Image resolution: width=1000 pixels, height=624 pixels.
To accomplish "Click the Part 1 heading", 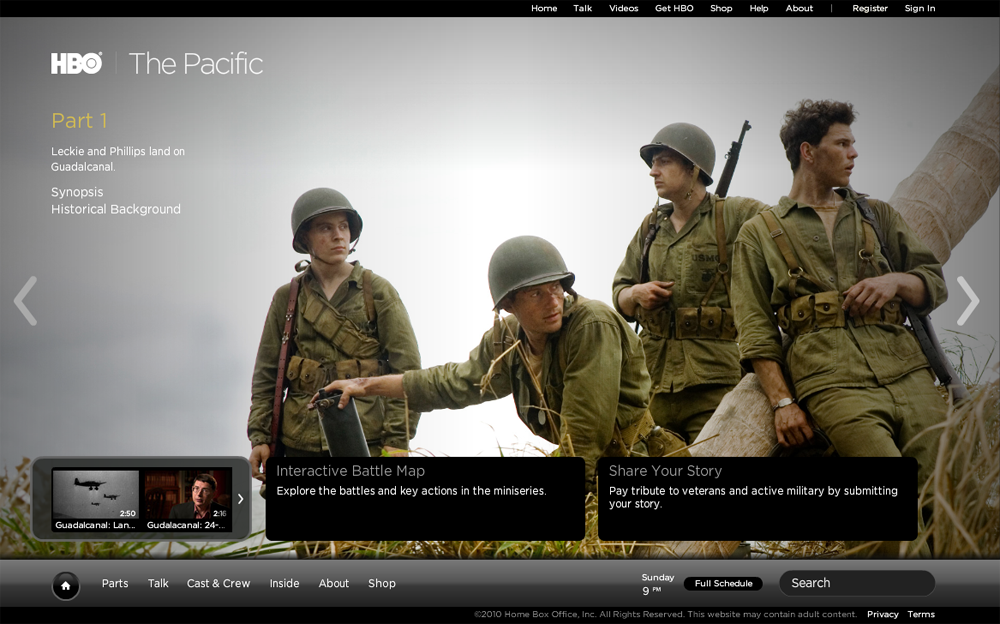I will (x=80, y=121).
